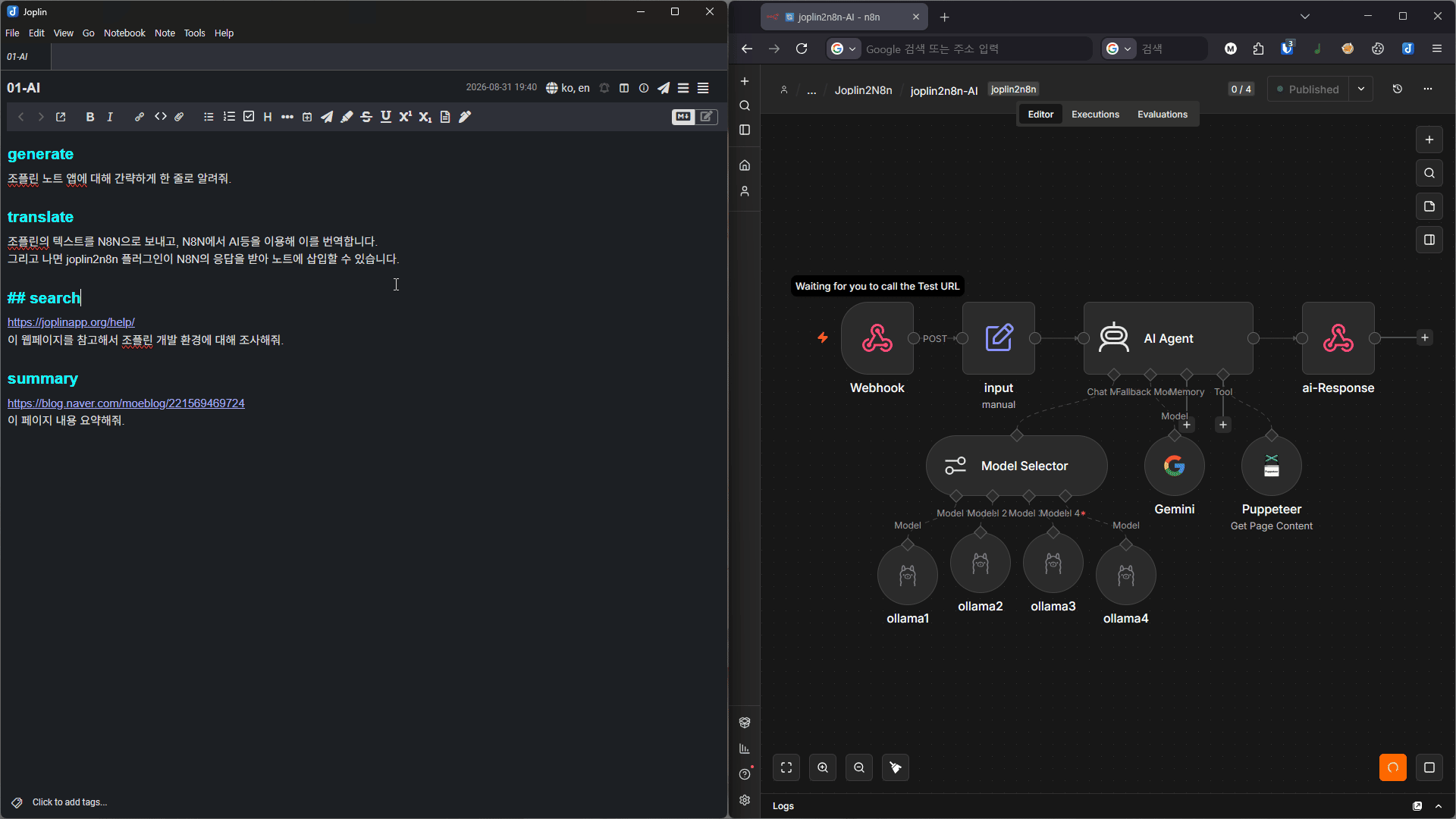The width and height of the screenshot is (1456, 819).
Task: Toggle italic formatting in Joplin toolbar
Action: [x=110, y=117]
